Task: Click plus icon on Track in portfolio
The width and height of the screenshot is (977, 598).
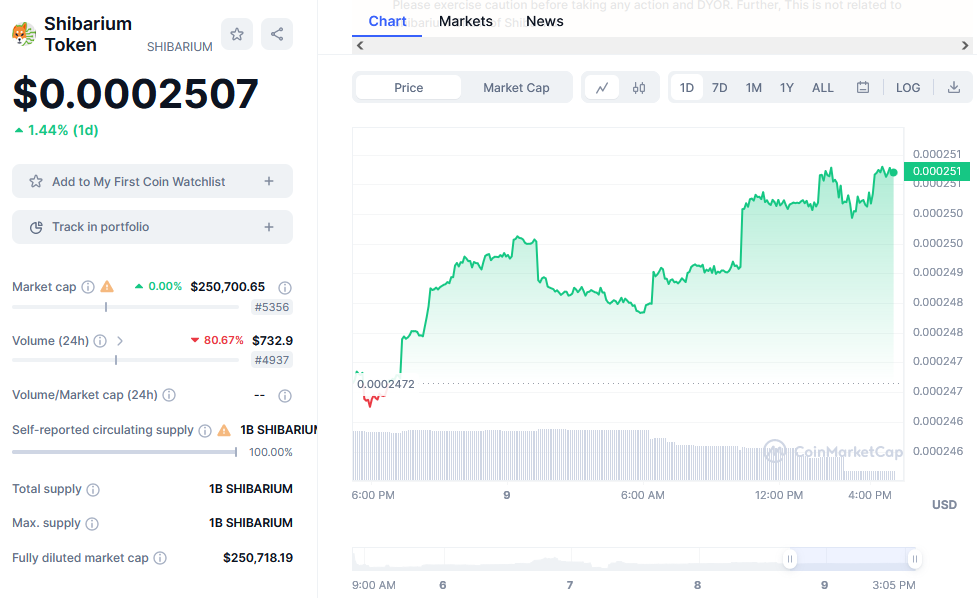Action: click(x=269, y=227)
